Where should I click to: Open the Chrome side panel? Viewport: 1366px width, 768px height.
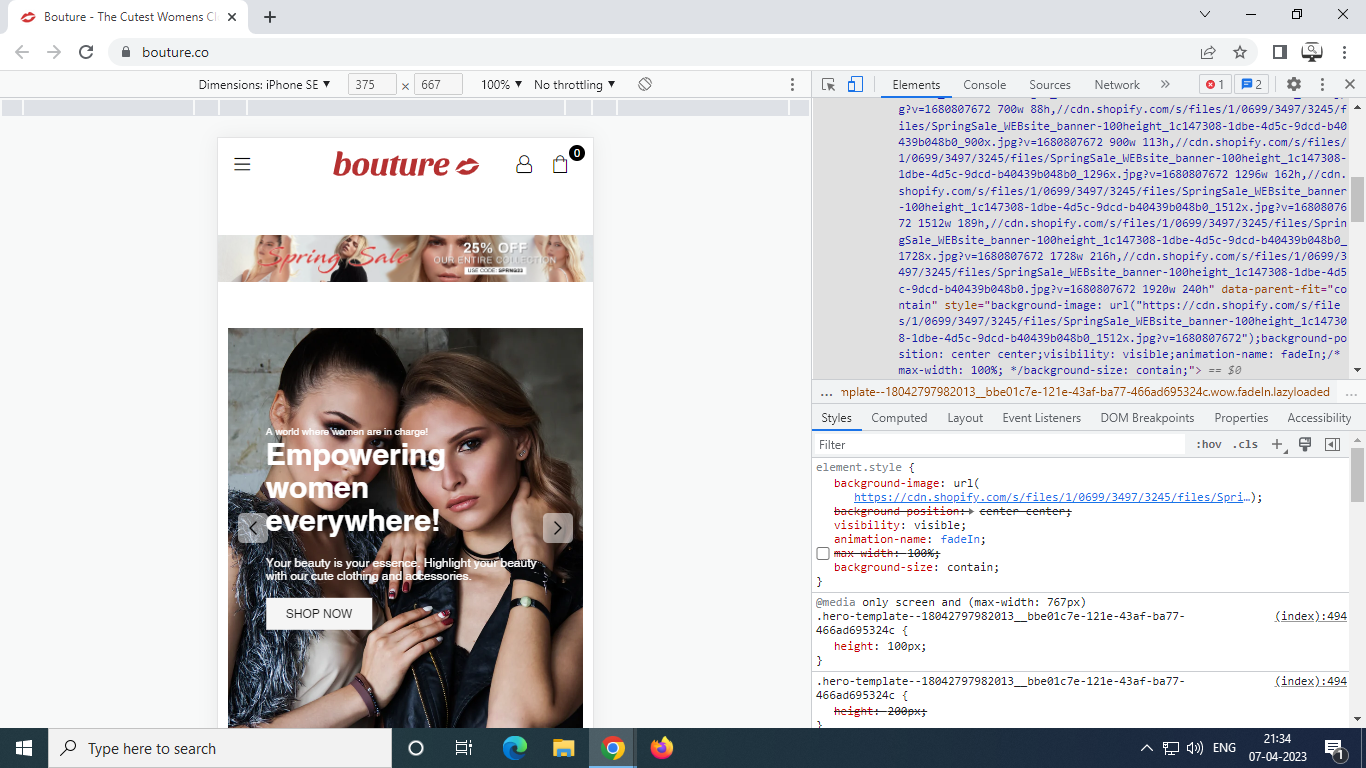click(1279, 52)
